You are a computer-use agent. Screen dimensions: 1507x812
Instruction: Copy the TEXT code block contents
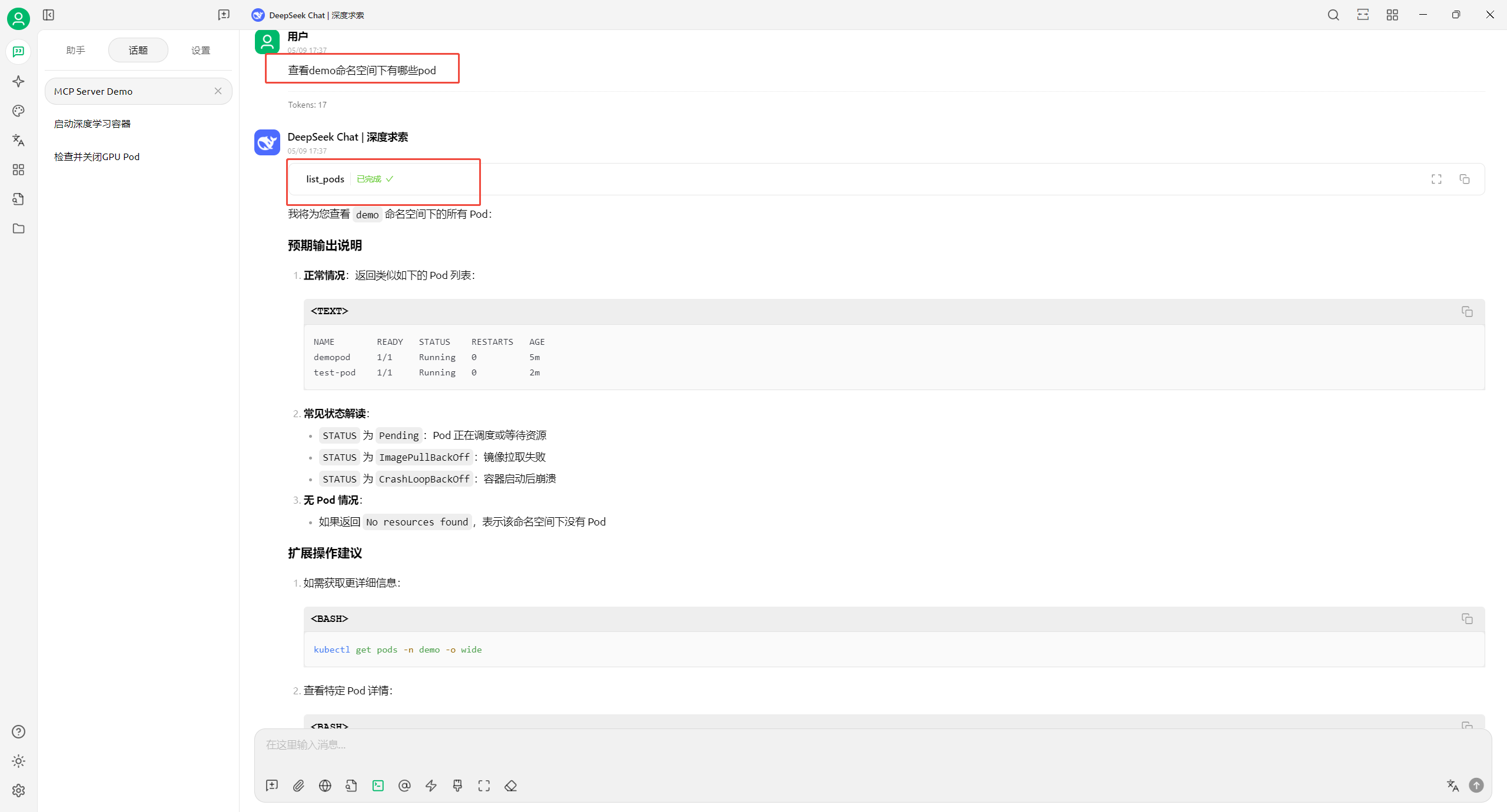click(1467, 311)
